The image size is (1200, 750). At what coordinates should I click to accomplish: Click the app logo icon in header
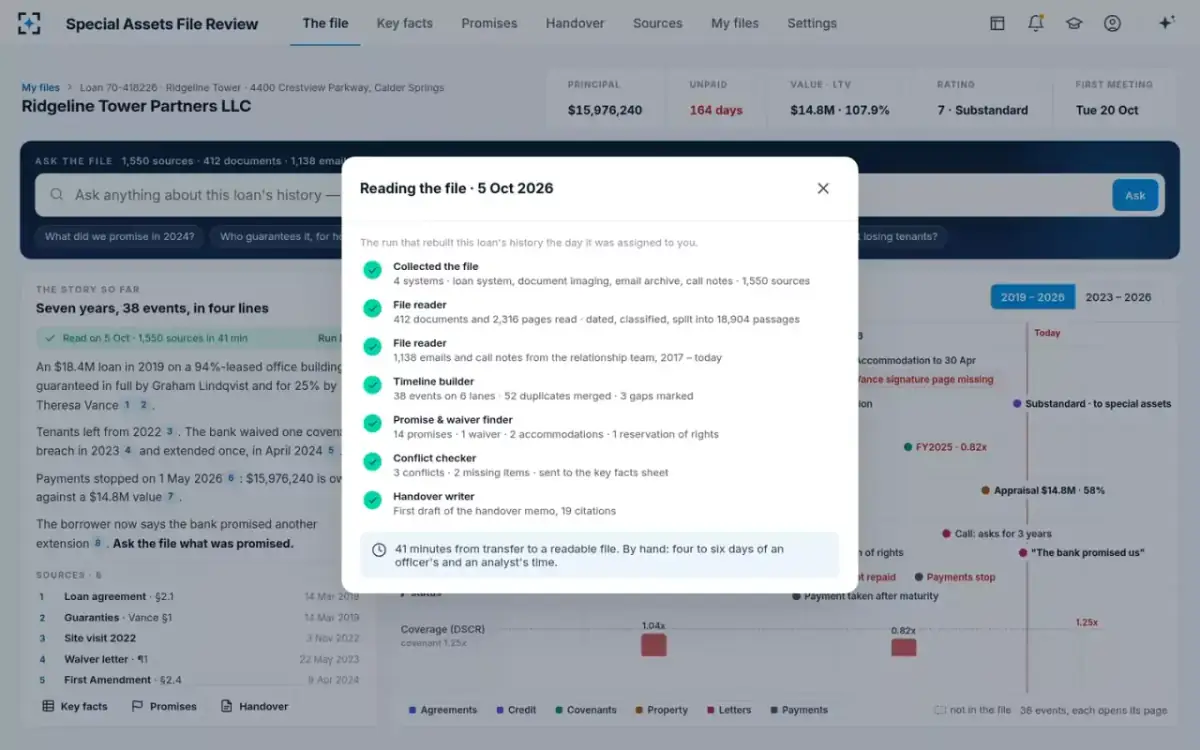click(x=29, y=23)
